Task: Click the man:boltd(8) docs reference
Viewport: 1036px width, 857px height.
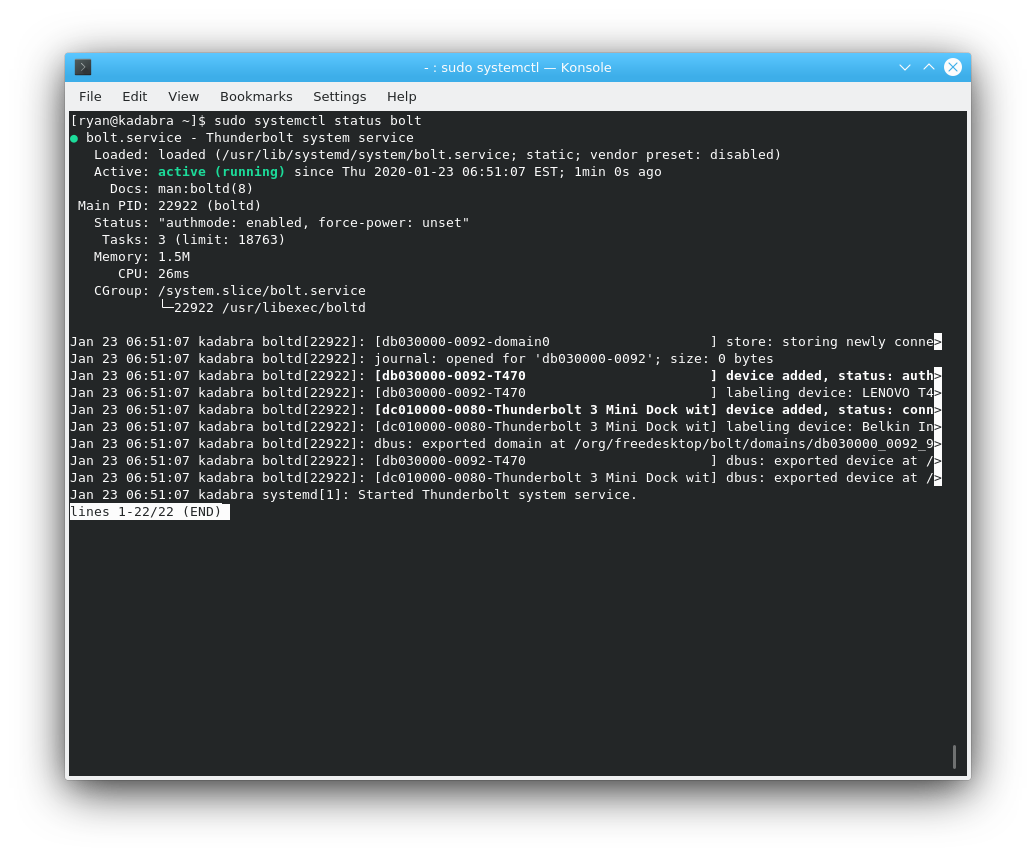Action: [205, 189]
